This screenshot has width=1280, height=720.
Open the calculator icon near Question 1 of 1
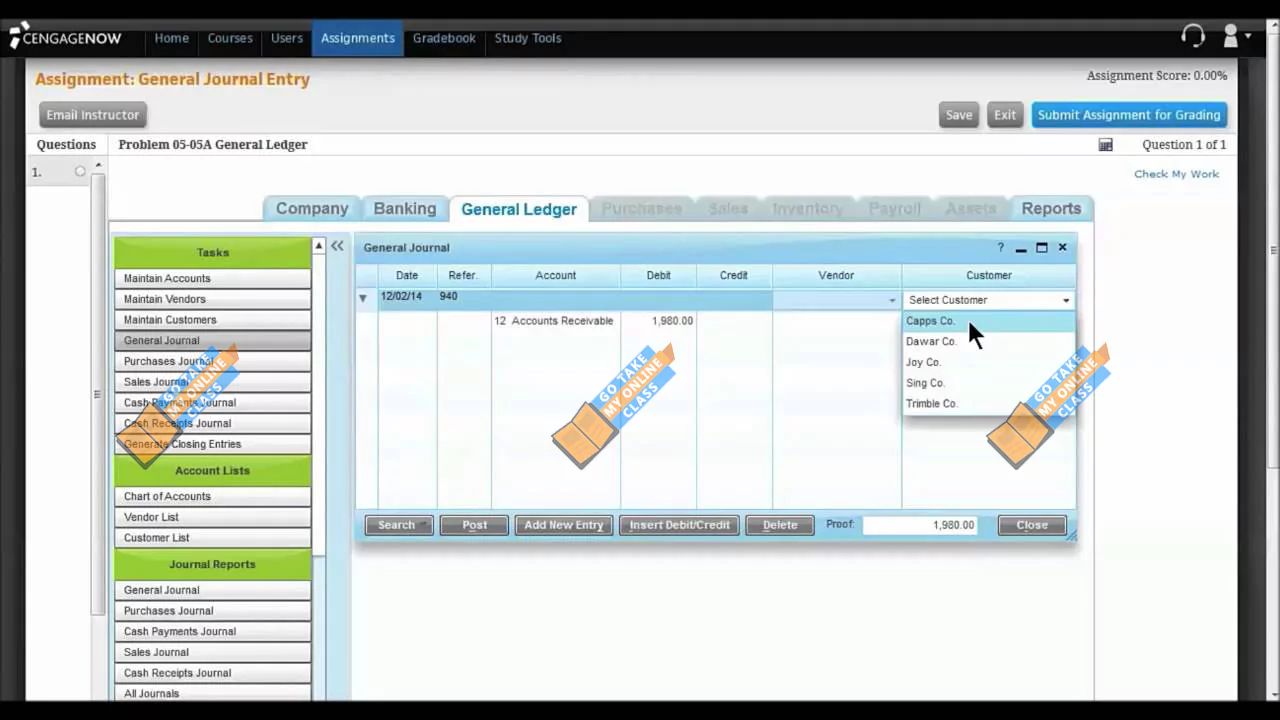point(1105,145)
